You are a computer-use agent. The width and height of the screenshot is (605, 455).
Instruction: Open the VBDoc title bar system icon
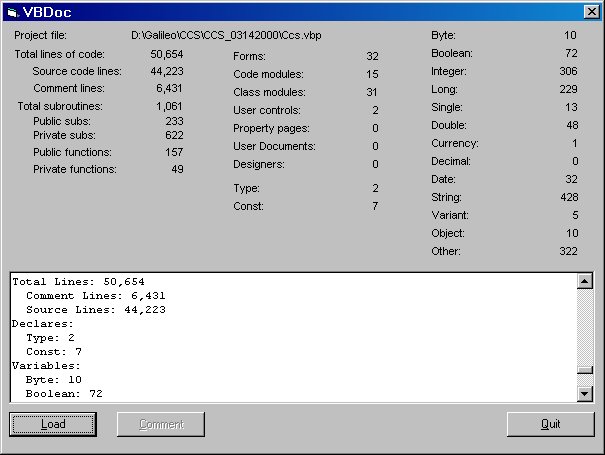point(13,13)
